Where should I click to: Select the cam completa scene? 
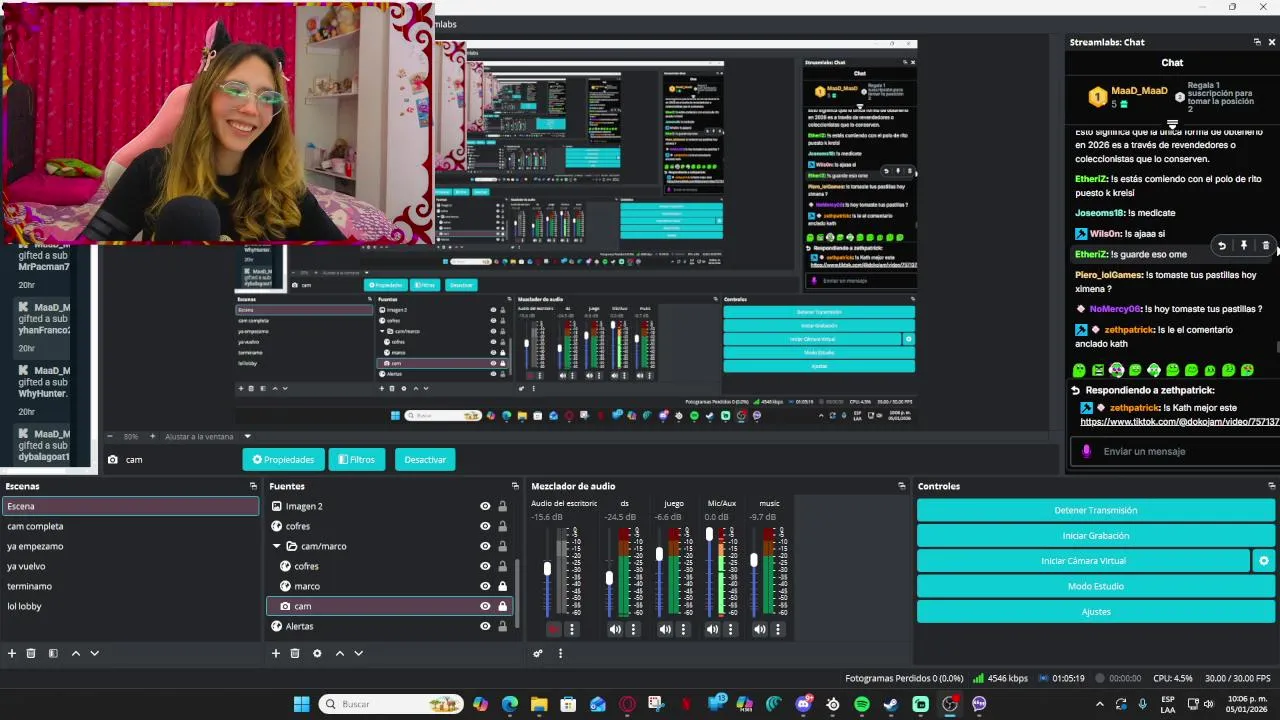point(130,526)
